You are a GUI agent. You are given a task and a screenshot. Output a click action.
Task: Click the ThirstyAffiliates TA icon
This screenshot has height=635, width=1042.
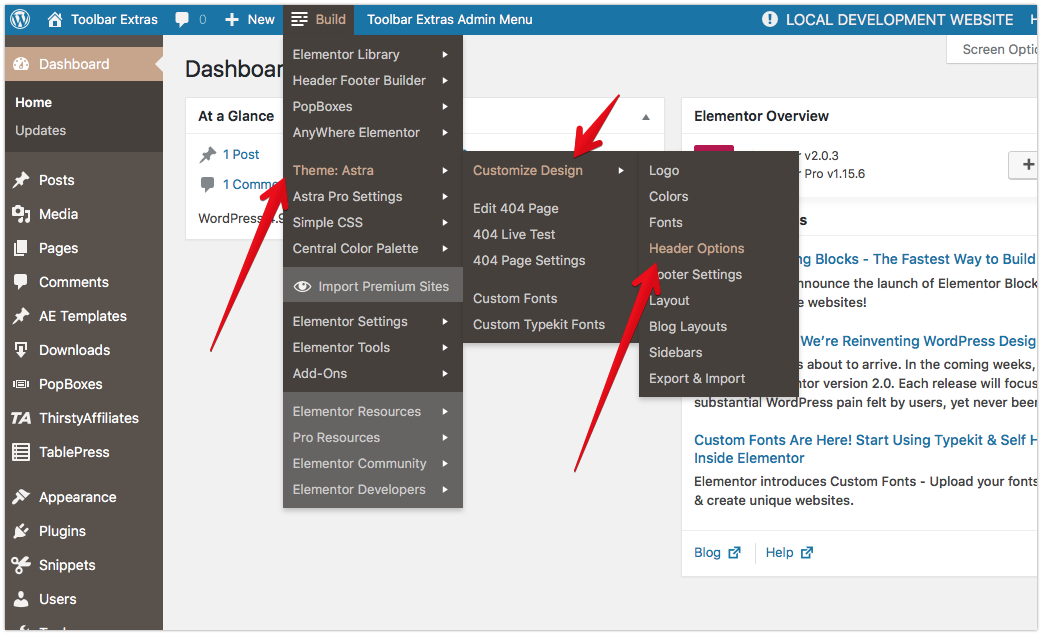click(21, 418)
